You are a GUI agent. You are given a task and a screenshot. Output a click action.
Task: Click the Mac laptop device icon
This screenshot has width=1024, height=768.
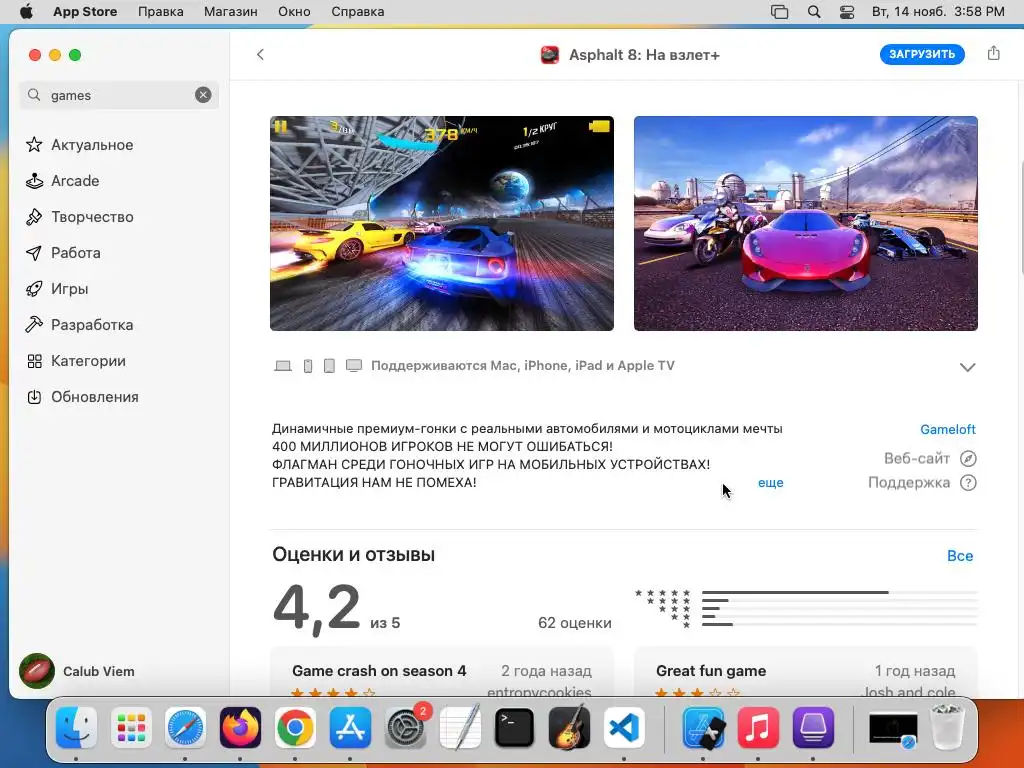click(x=283, y=366)
